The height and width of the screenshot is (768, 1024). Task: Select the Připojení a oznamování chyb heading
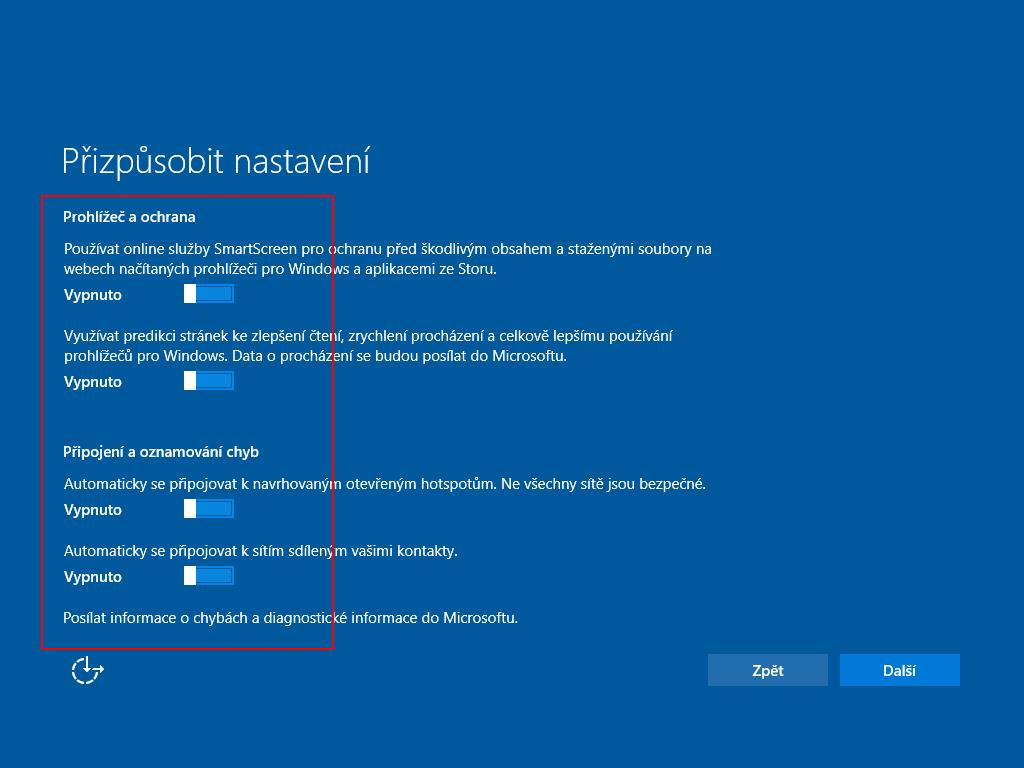[x=161, y=452]
